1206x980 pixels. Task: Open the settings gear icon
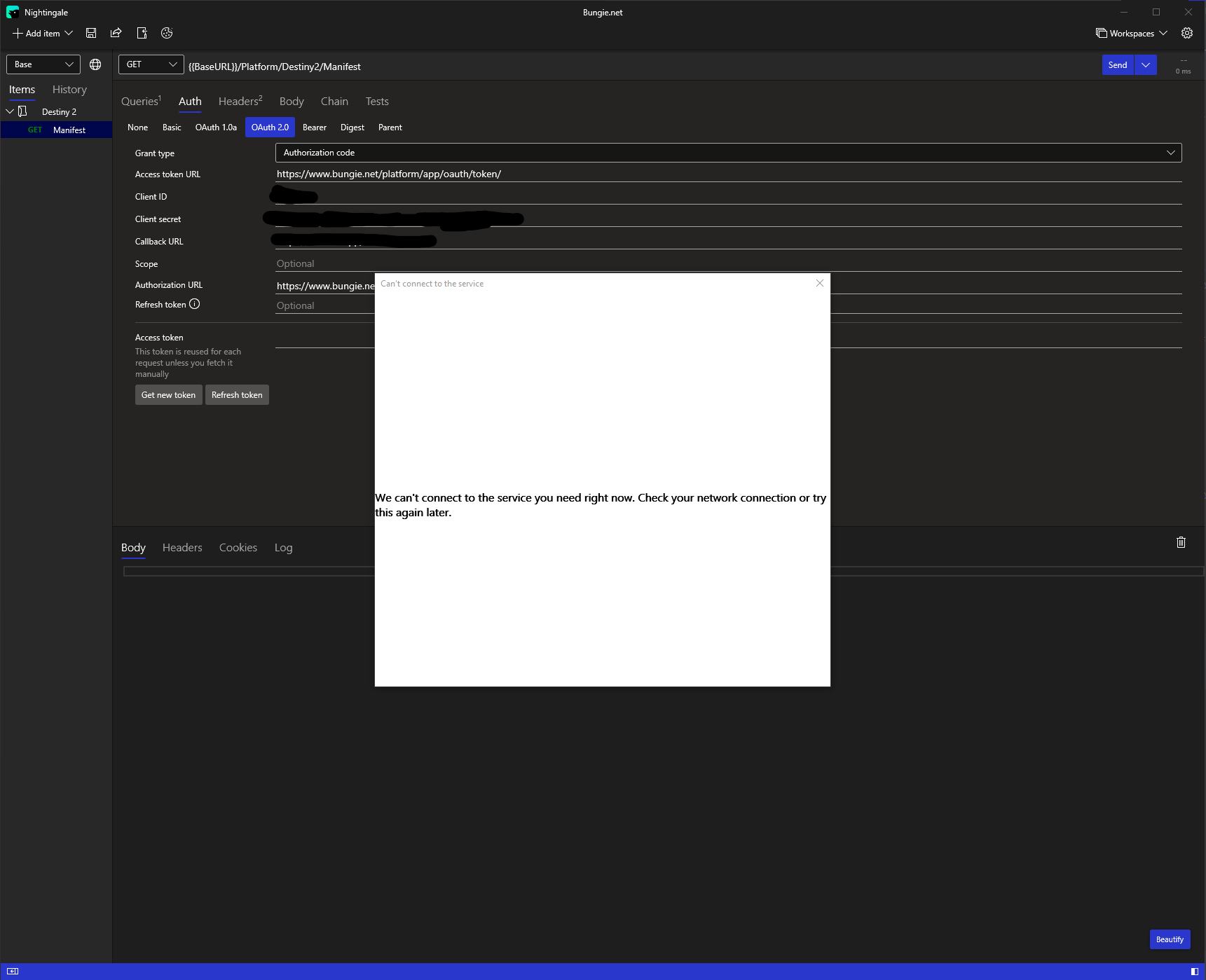[x=1187, y=33]
